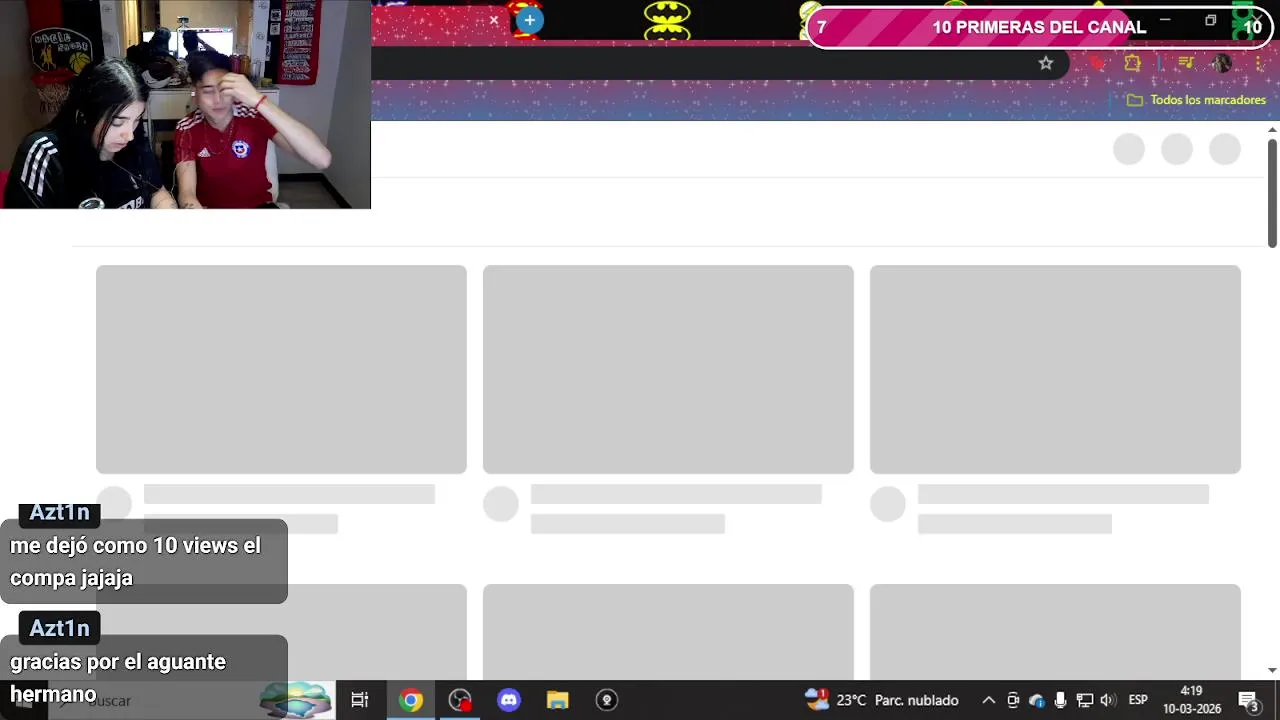Open the volume speaker icon
Screen dimensions: 1280x720
point(1107,700)
